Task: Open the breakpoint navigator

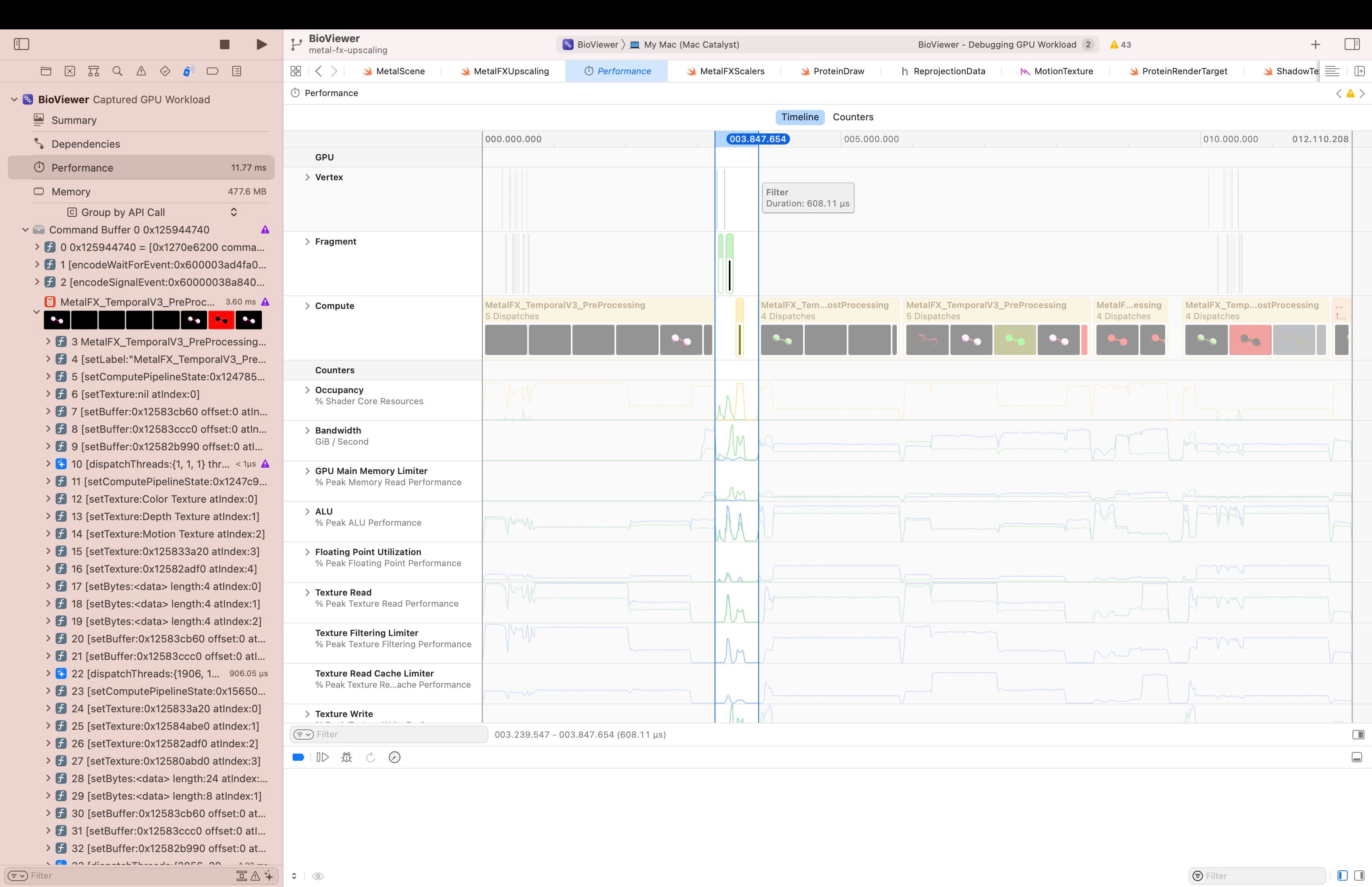Action: pos(212,71)
